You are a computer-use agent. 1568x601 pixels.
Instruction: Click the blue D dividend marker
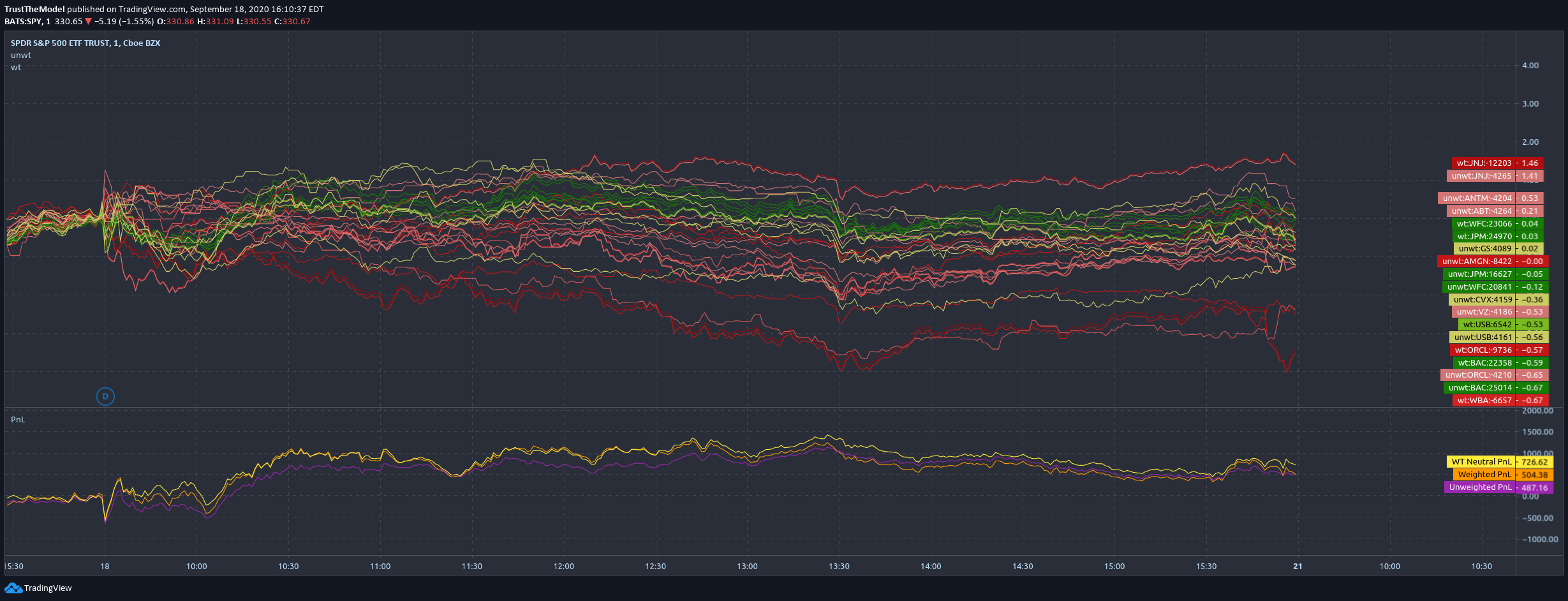(105, 396)
